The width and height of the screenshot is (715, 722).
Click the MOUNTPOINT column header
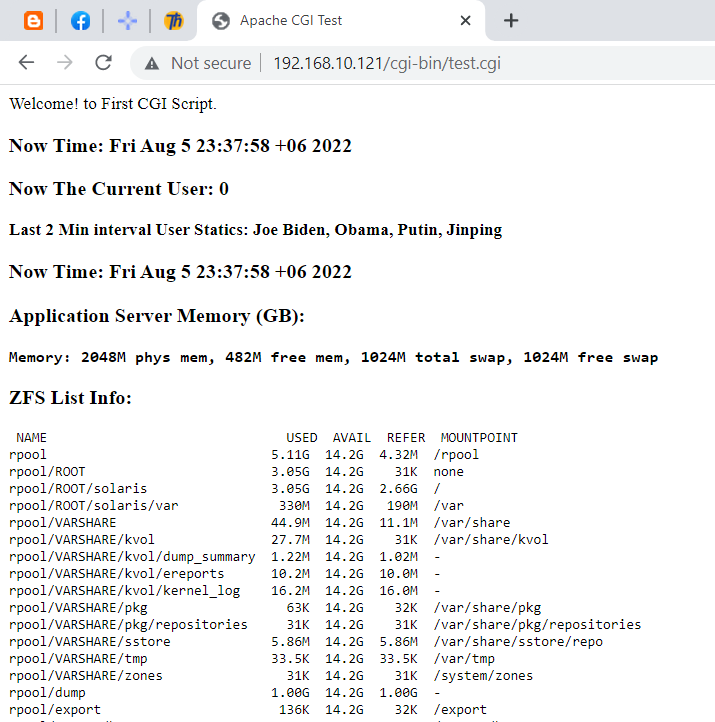pos(479,437)
